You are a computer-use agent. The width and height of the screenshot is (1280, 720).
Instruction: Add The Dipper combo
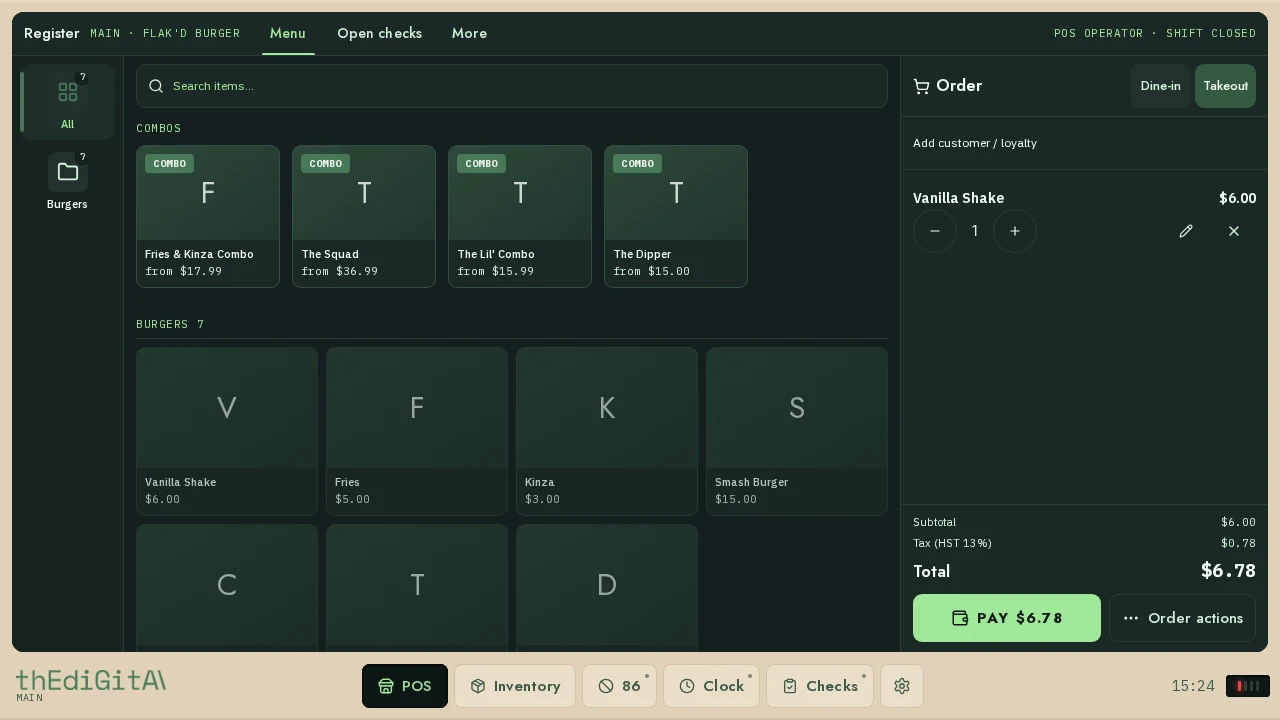coord(676,216)
